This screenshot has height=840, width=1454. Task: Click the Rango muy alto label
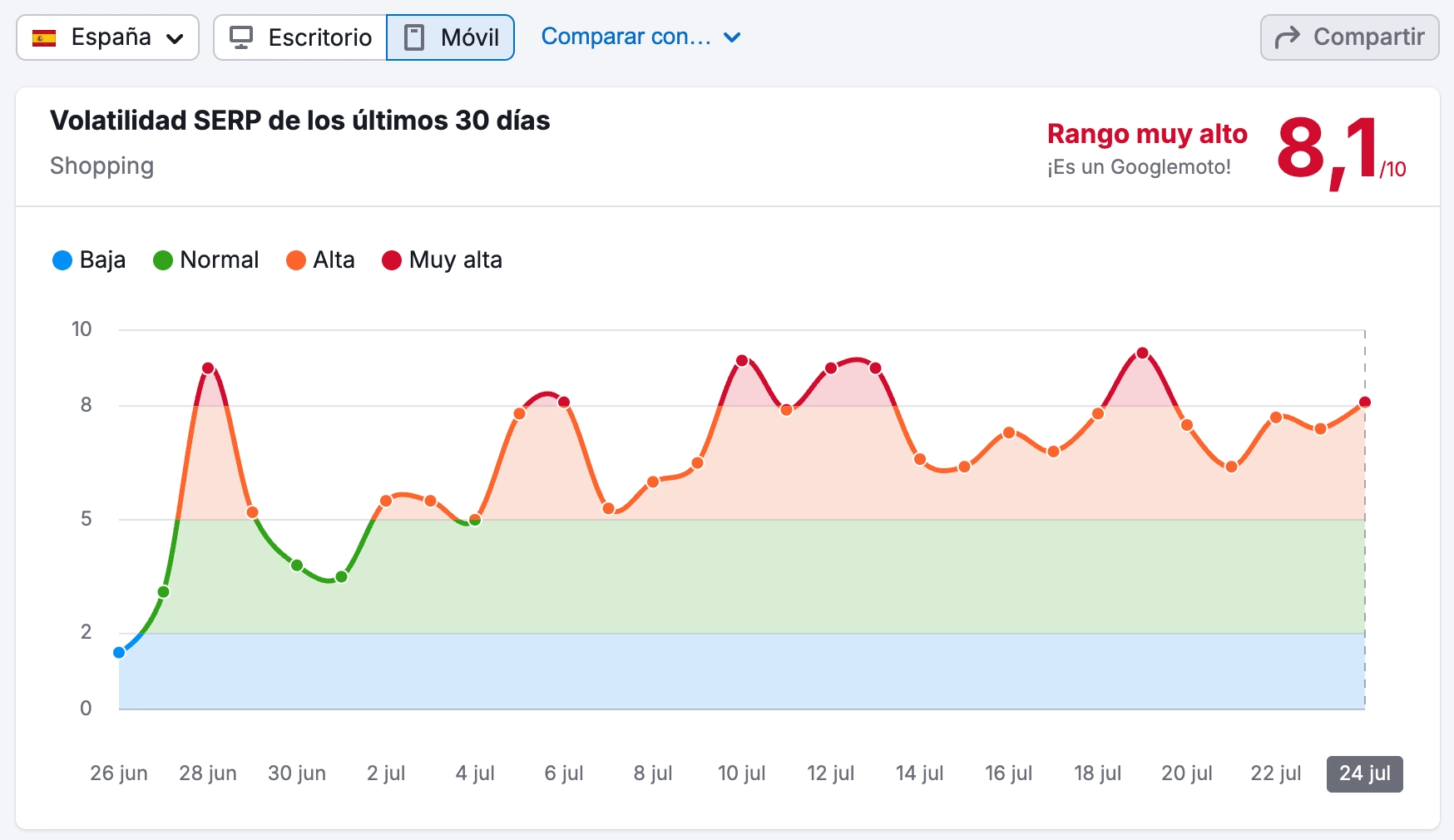[x=1147, y=133]
